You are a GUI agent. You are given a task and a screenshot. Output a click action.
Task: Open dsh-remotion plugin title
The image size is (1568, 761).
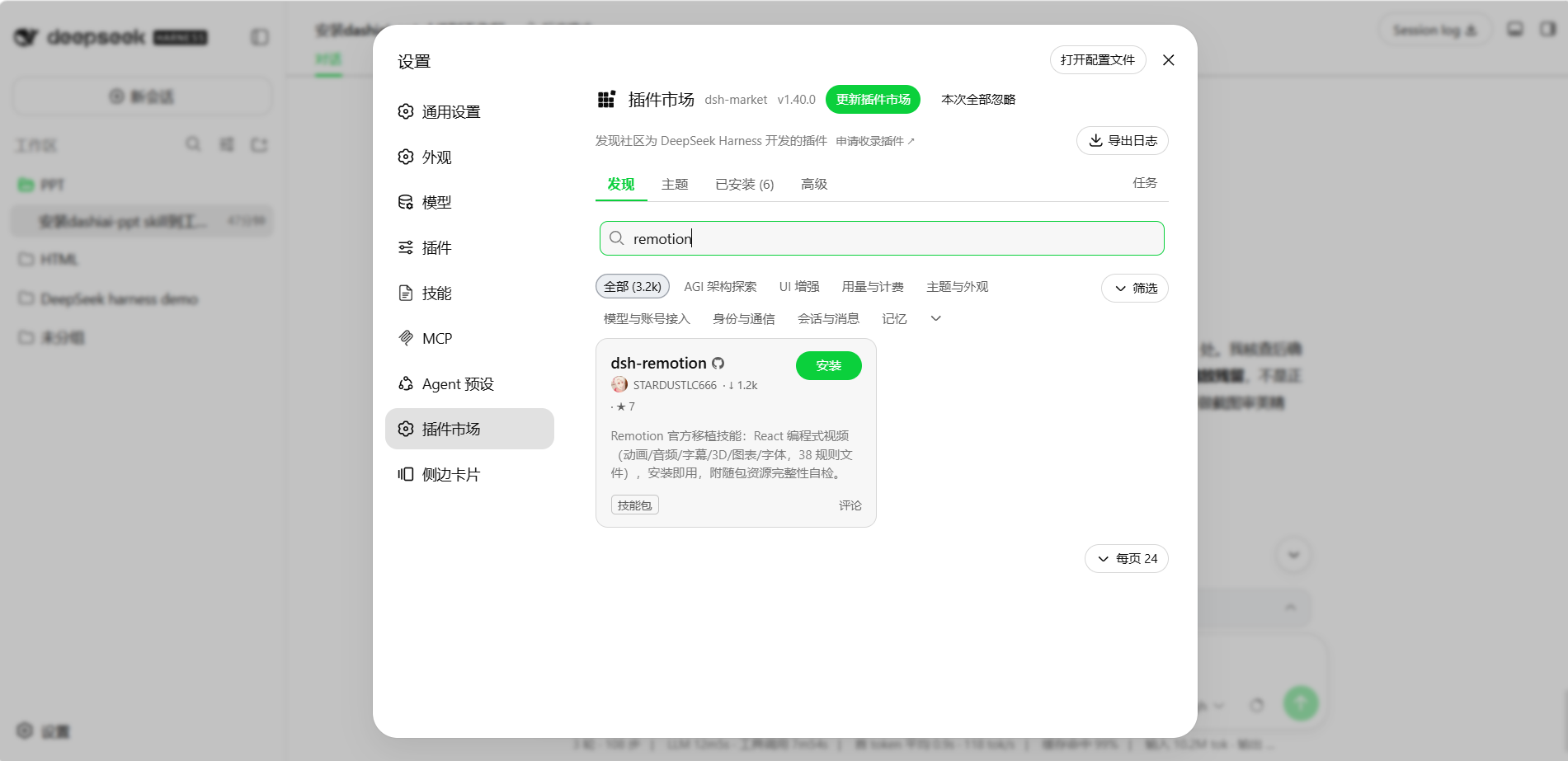(x=658, y=364)
